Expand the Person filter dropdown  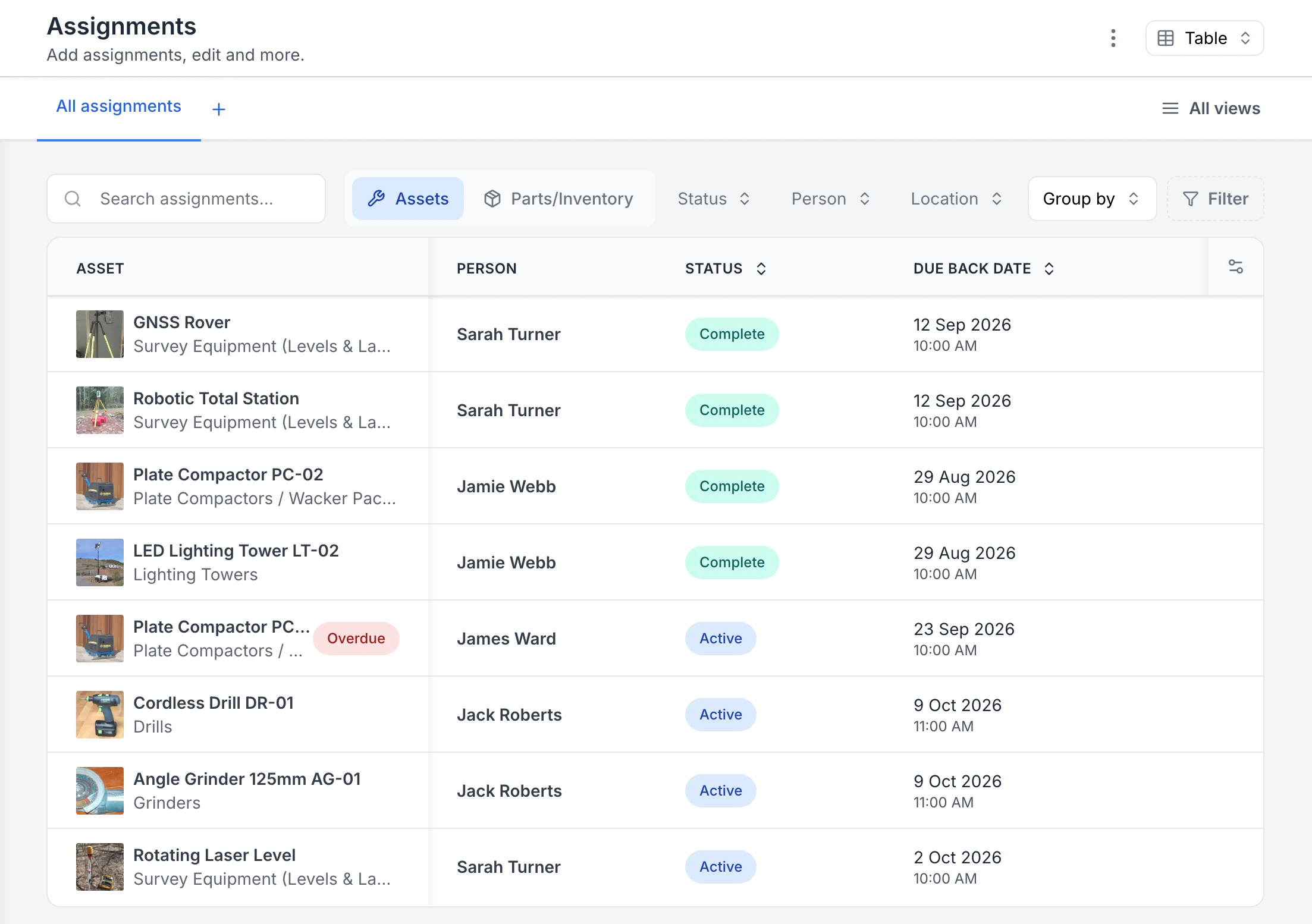[x=830, y=199]
